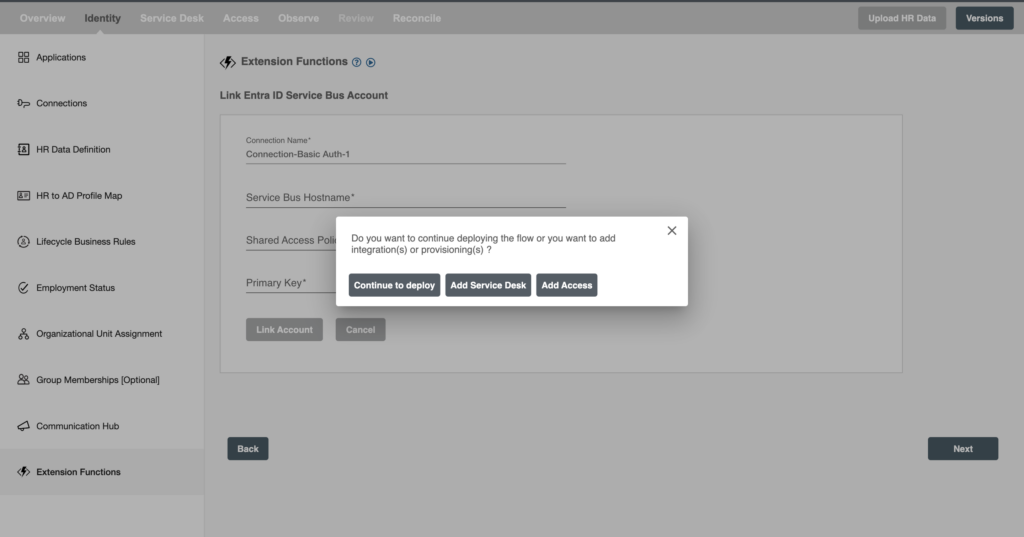Click the Employment Status checkmark icon
Screen dimensions: 1024x537
click(24, 287)
